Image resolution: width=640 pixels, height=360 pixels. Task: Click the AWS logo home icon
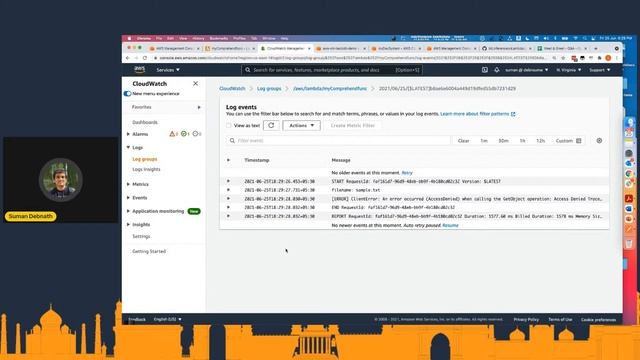(x=140, y=69)
